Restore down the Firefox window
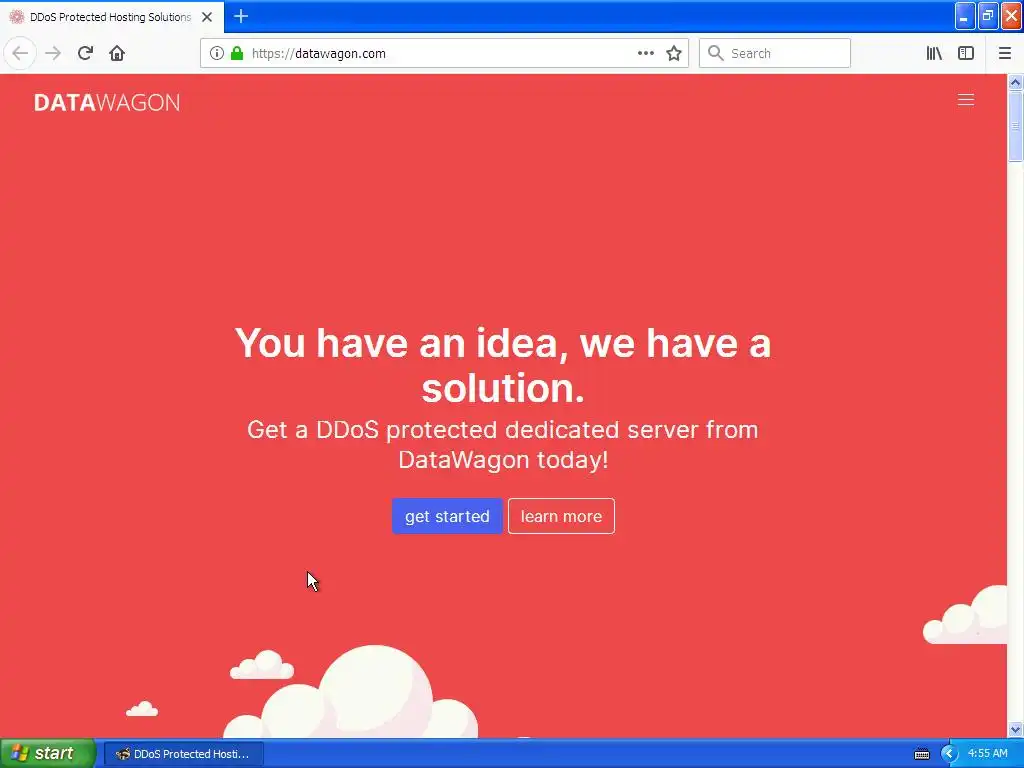Viewport: 1024px width, 768px height. click(988, 16)
